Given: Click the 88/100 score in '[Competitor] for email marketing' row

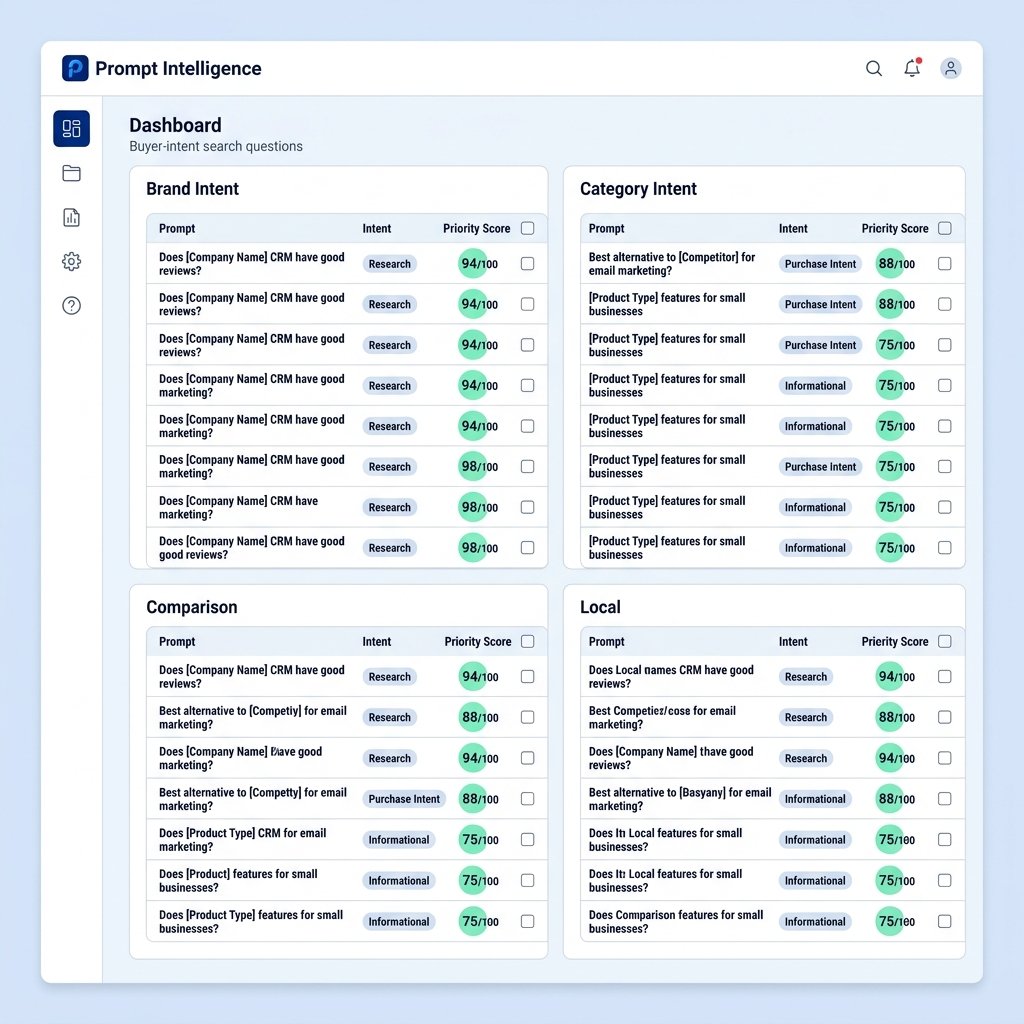Looking at the screenshot, I should click(896, 264).
